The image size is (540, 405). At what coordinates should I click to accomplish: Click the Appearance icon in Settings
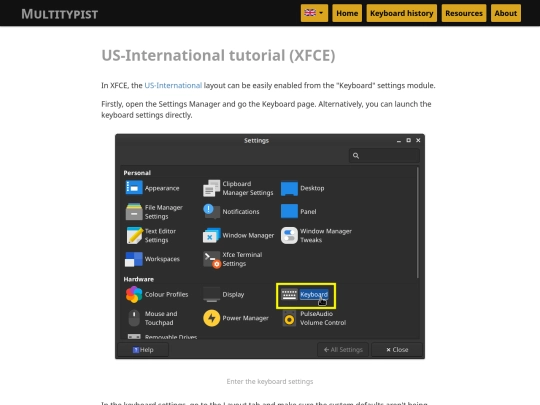[134, 188]
